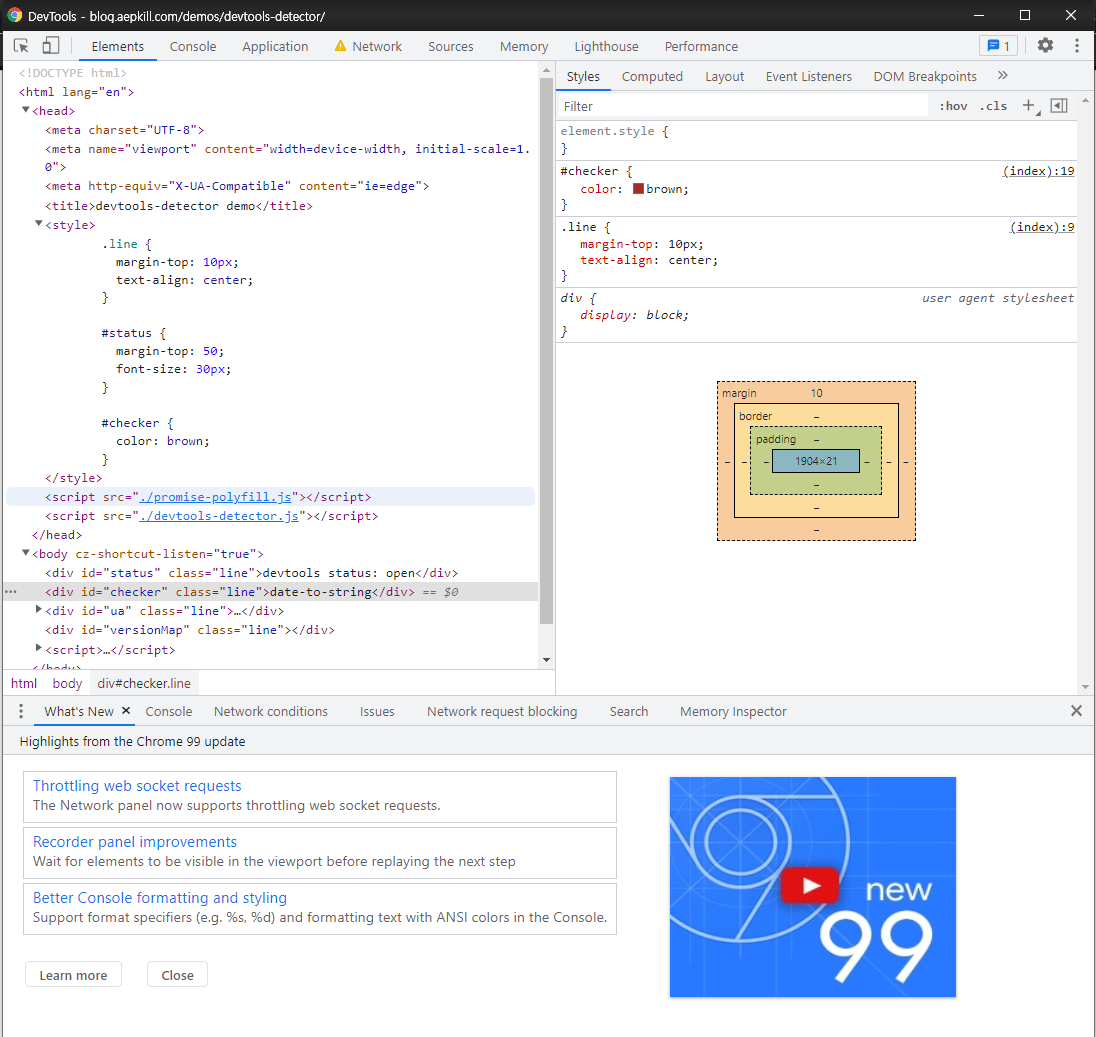
Task: Open Throttling web socket requests link
Action: tap(137, 785)
